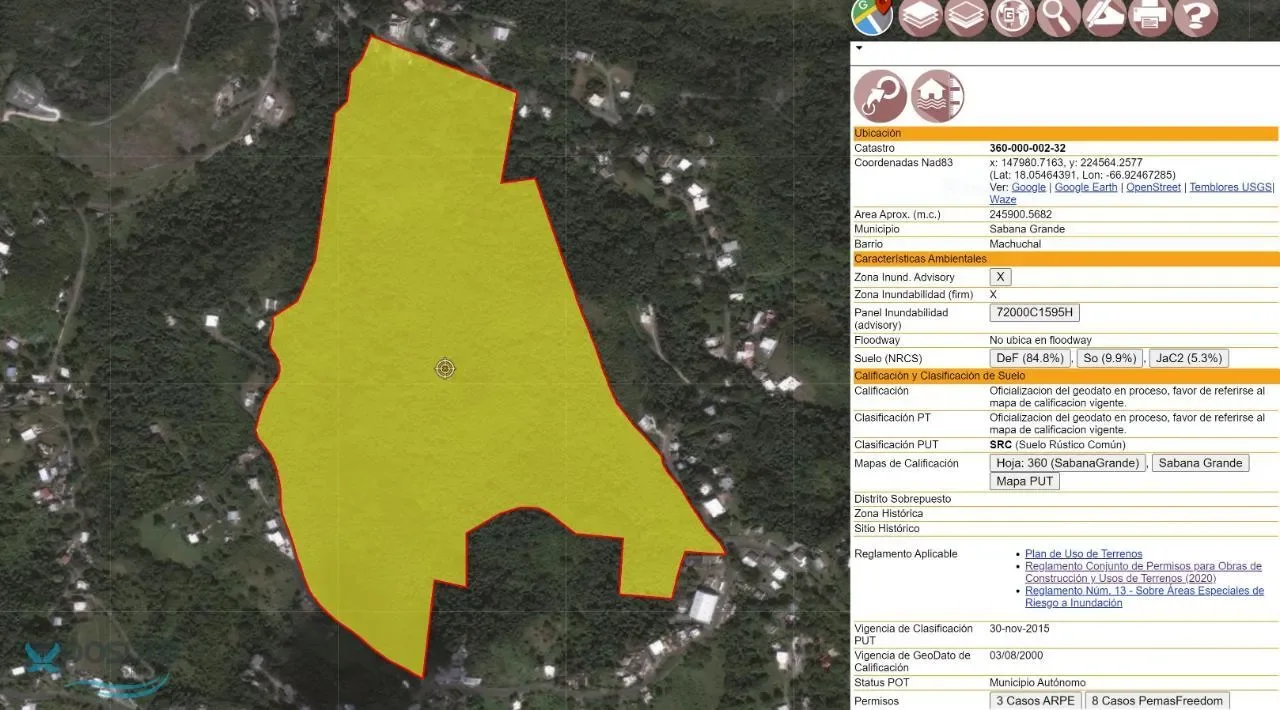Select the DeF (84.8%) soil button
The height and width of the screenshot is (710, 1280).
pos(1030,358)
